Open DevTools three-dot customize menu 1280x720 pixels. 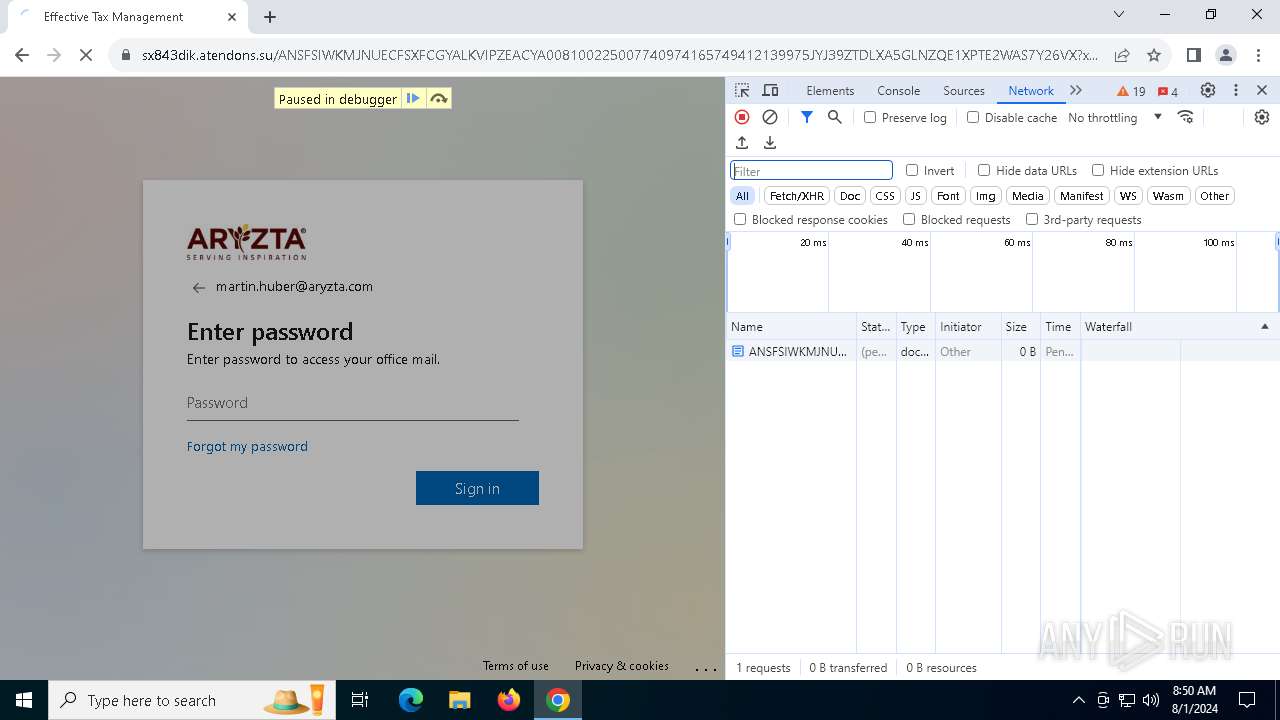(1236, 90)
